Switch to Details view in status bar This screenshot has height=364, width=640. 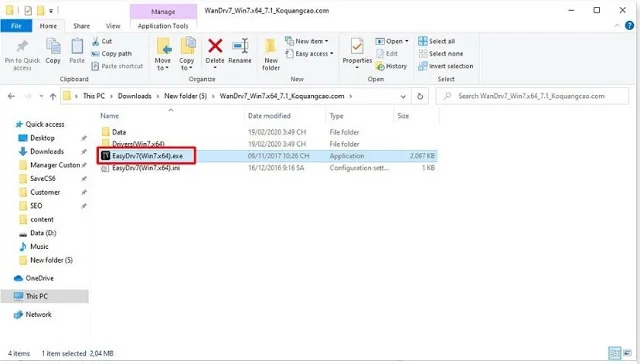[614, 353]
